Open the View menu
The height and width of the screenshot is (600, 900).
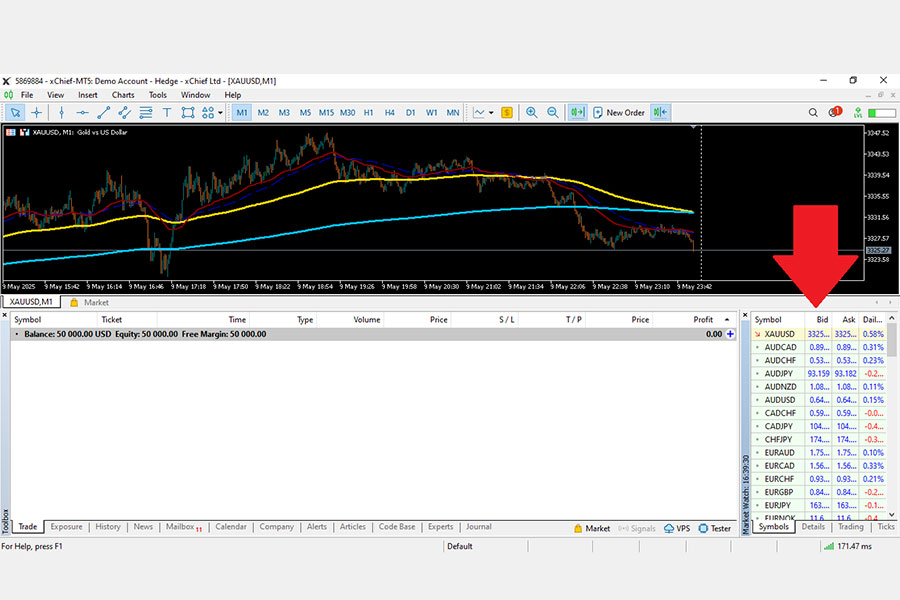coord(56,95)
